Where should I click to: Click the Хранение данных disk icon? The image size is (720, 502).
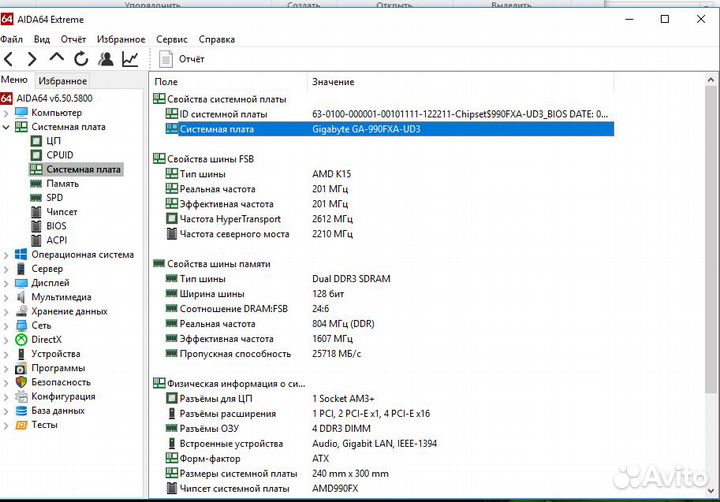(21, 311)
